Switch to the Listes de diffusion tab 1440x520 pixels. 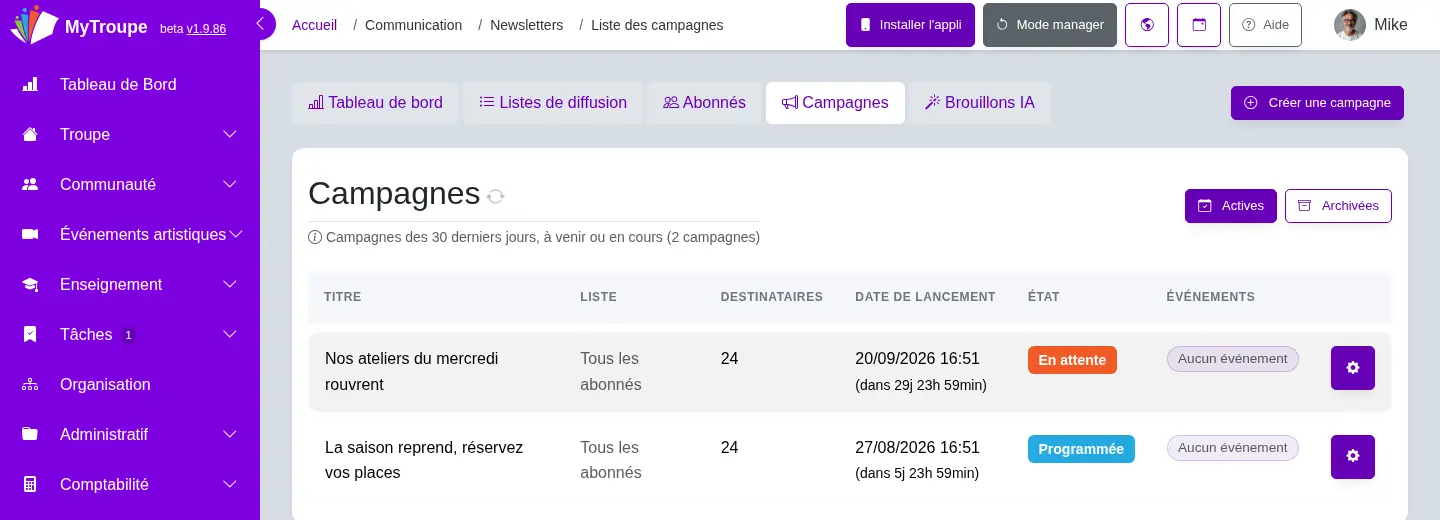coord(553,103)
